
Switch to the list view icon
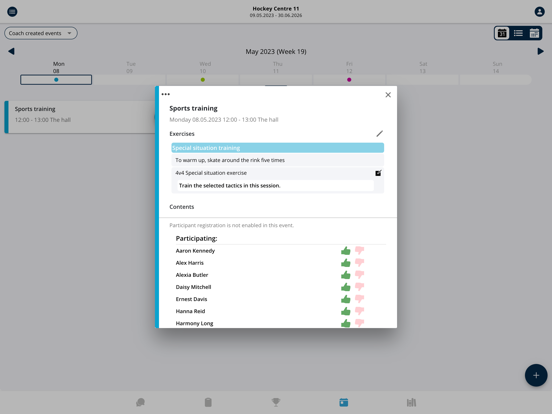click(518, 33)
